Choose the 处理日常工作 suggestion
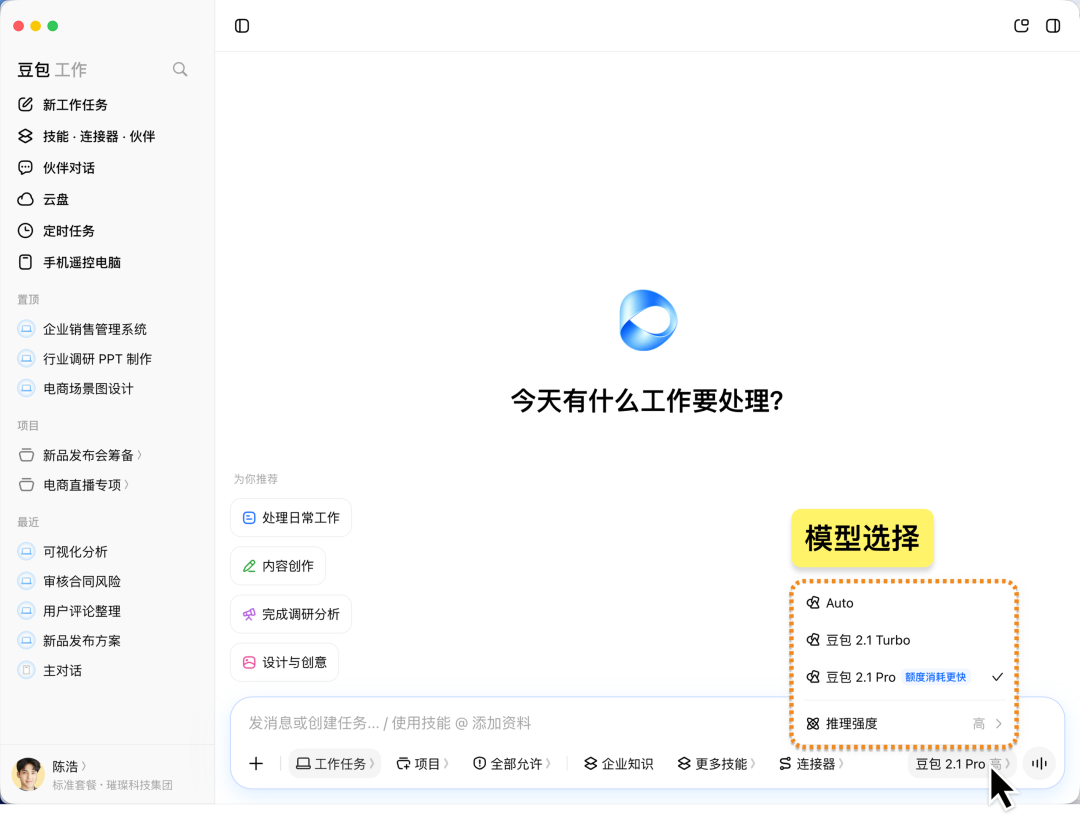The width and height of the screenshot is (1080, 816). coord(291,518)
